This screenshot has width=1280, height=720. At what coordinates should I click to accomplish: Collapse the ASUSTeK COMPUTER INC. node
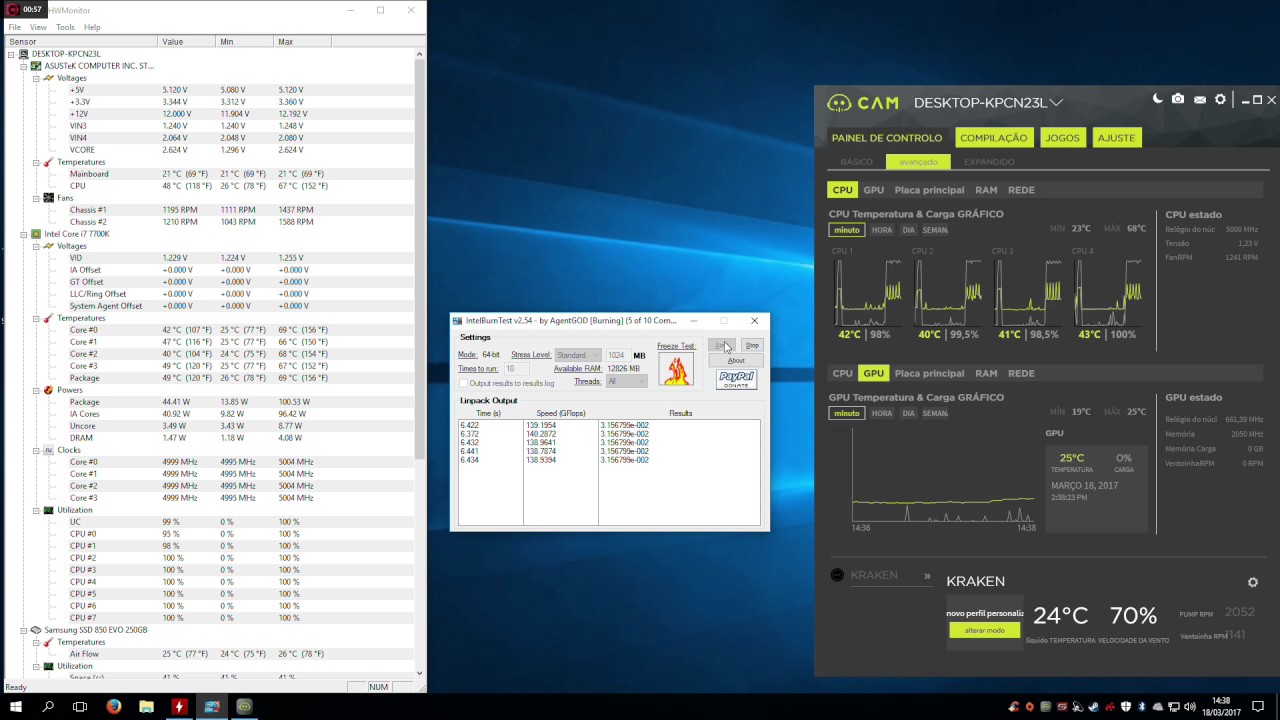click(x=23, y=66)
